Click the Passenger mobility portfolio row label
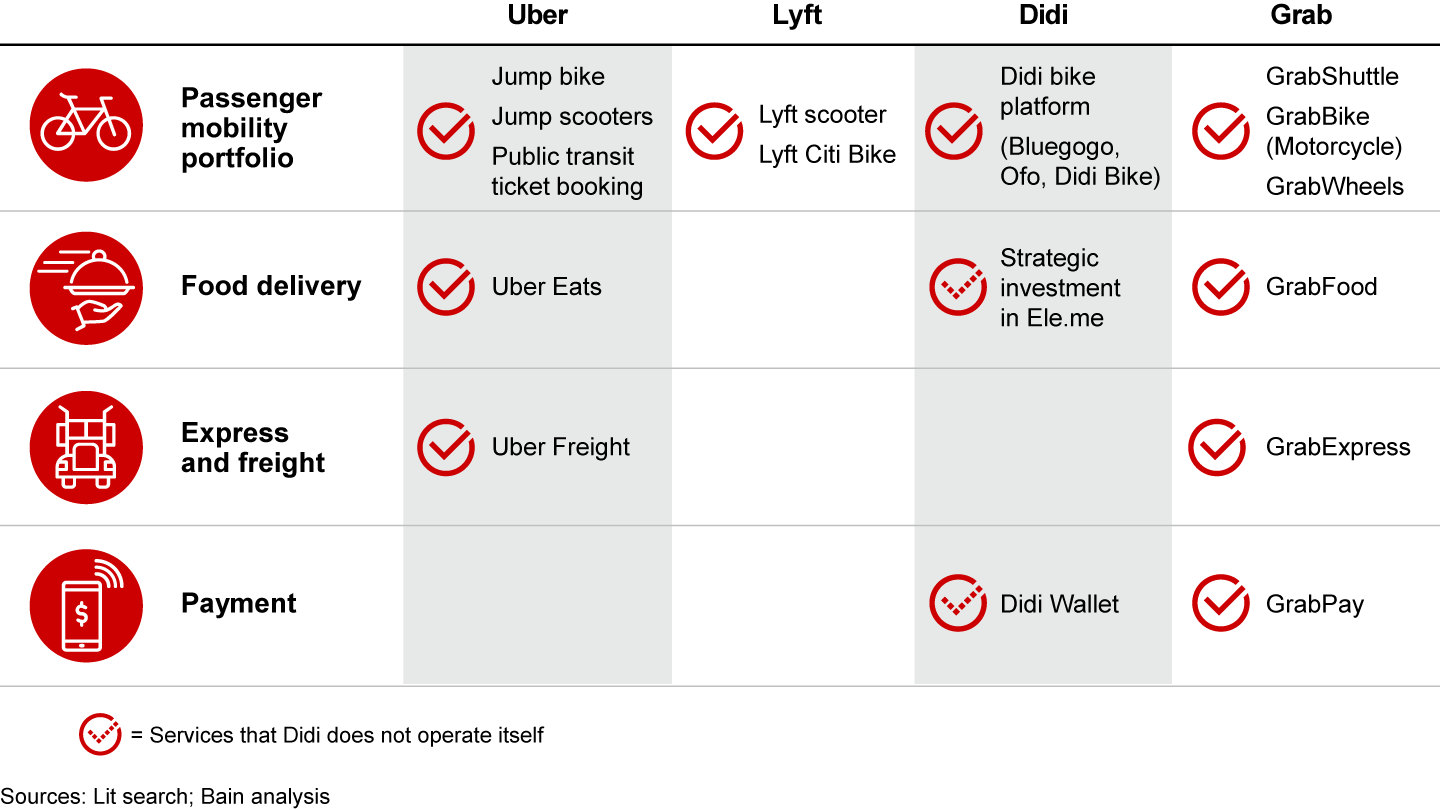The image size is (1440, 810). (x=251, y=128)
